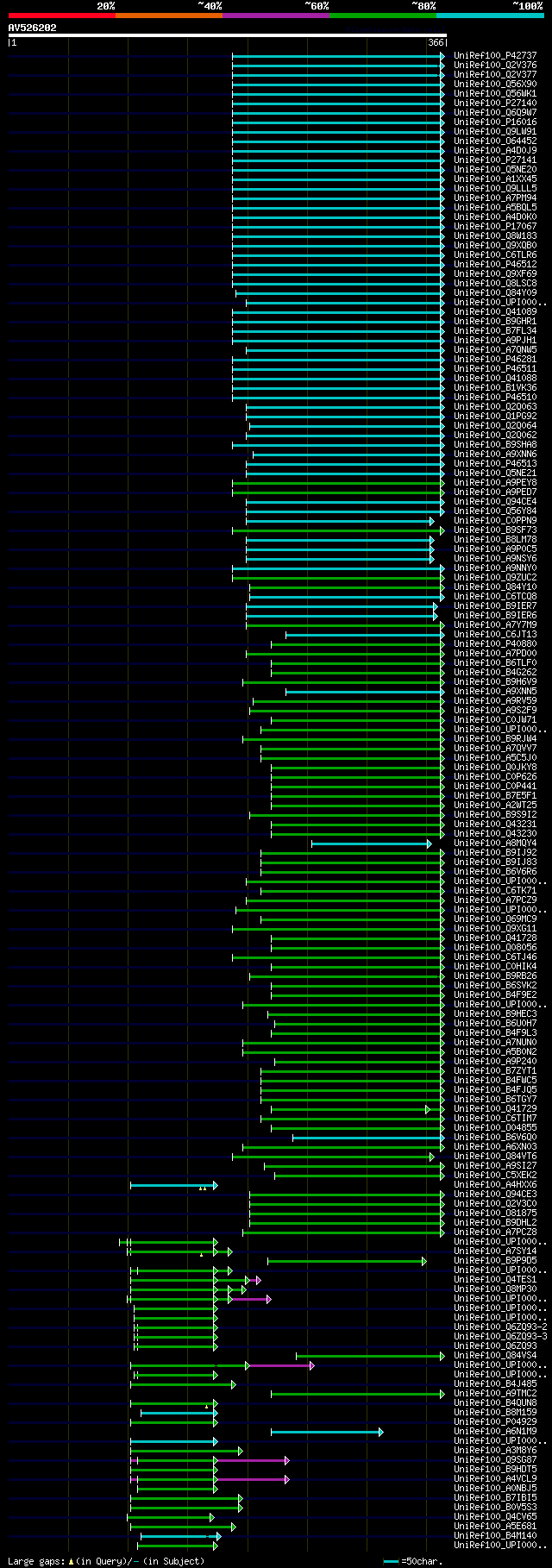Select label UniRef100_Q41089
Screen dimensions: 552x1568
point(495,312)
